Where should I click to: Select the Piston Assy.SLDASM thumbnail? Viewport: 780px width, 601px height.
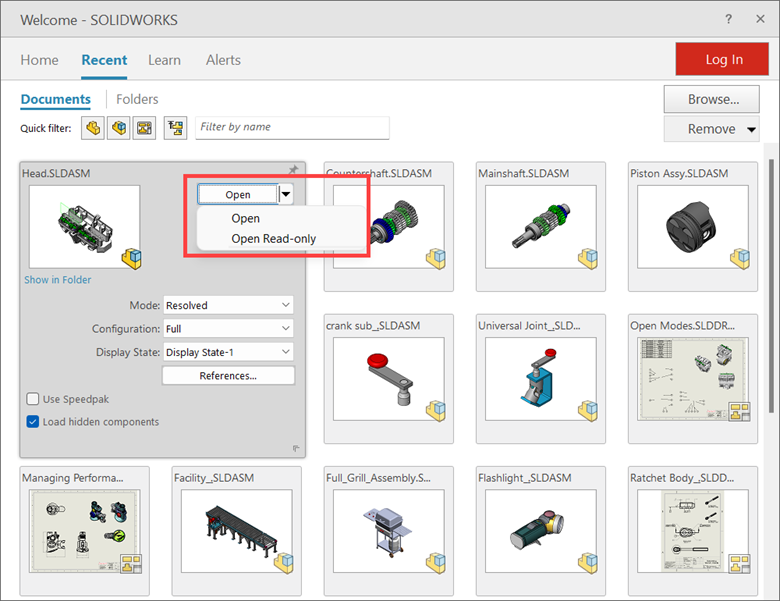pyautogui.click(x=693, y=227)
